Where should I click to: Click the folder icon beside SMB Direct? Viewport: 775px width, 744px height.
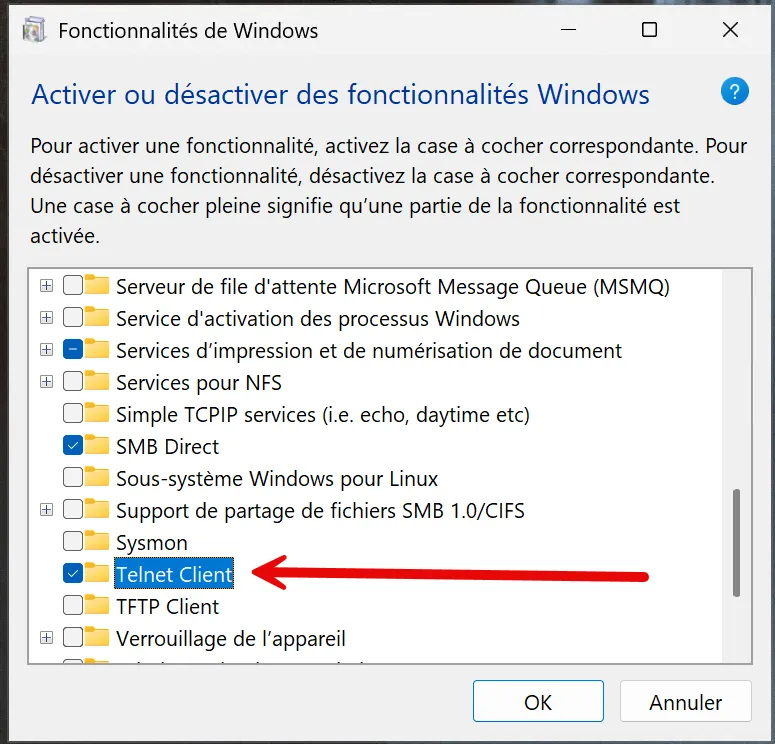click(x=96, y=445)
